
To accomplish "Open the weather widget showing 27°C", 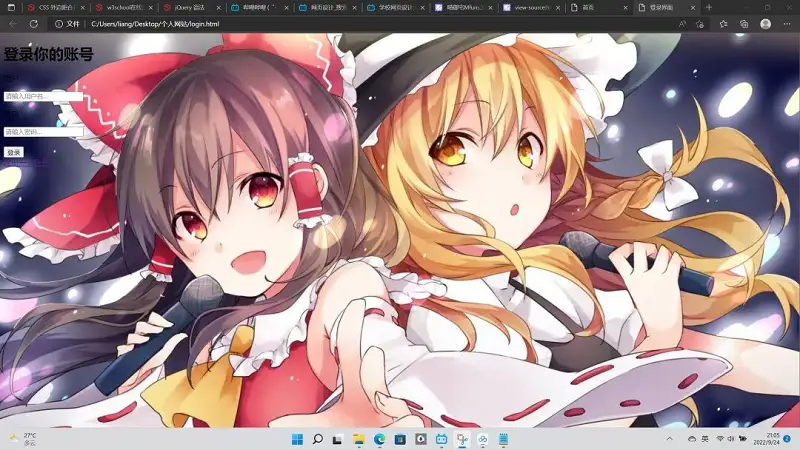I will click(23, 439).
